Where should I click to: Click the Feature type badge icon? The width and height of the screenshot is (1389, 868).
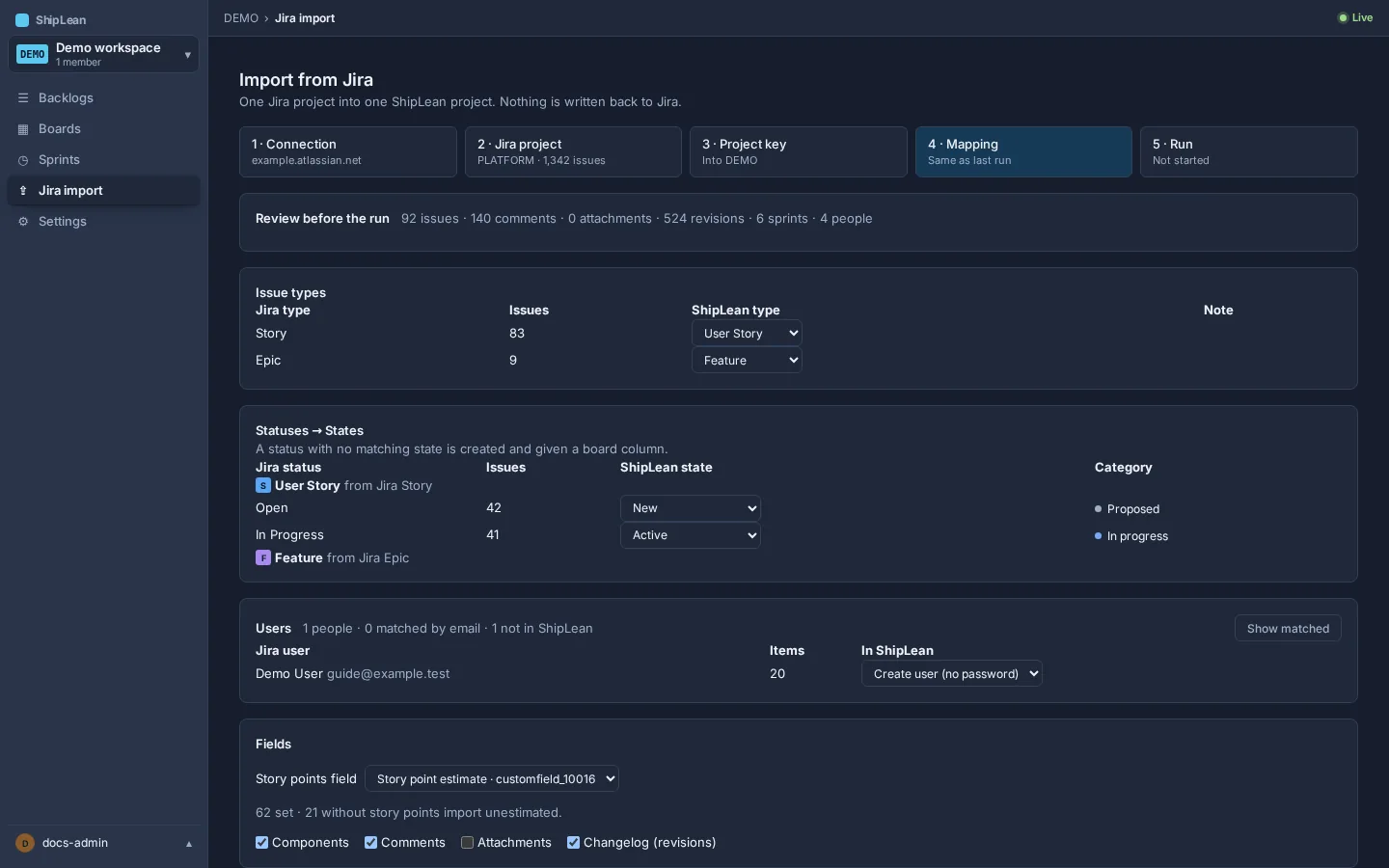click(x=263, y=558)
